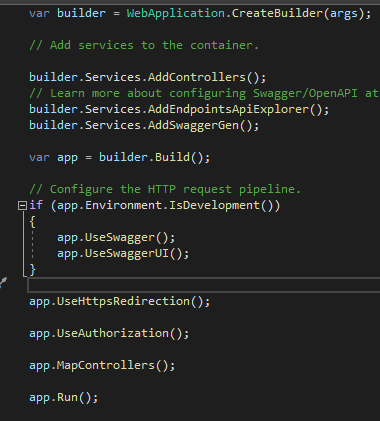Screen dimensions: 380x421
Task: Click 'IsDevelopment()' in the if condition
Action: tap(221, 205)
